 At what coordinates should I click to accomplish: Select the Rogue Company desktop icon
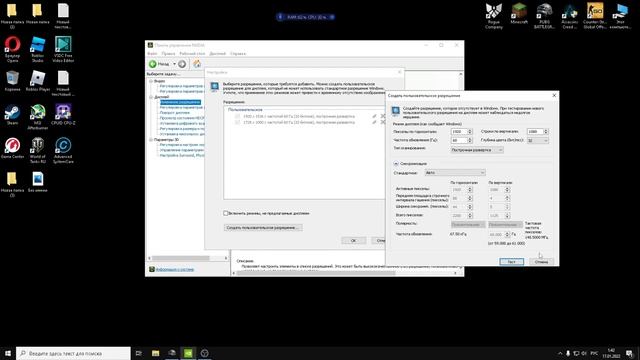click(x=494, y=16)
